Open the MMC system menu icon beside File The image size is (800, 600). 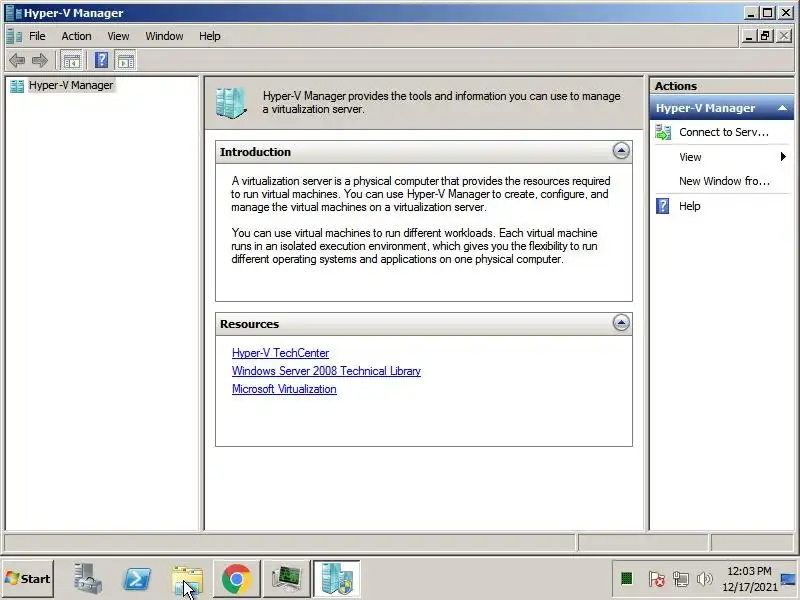pyautogui.click(x=14, y=36)
